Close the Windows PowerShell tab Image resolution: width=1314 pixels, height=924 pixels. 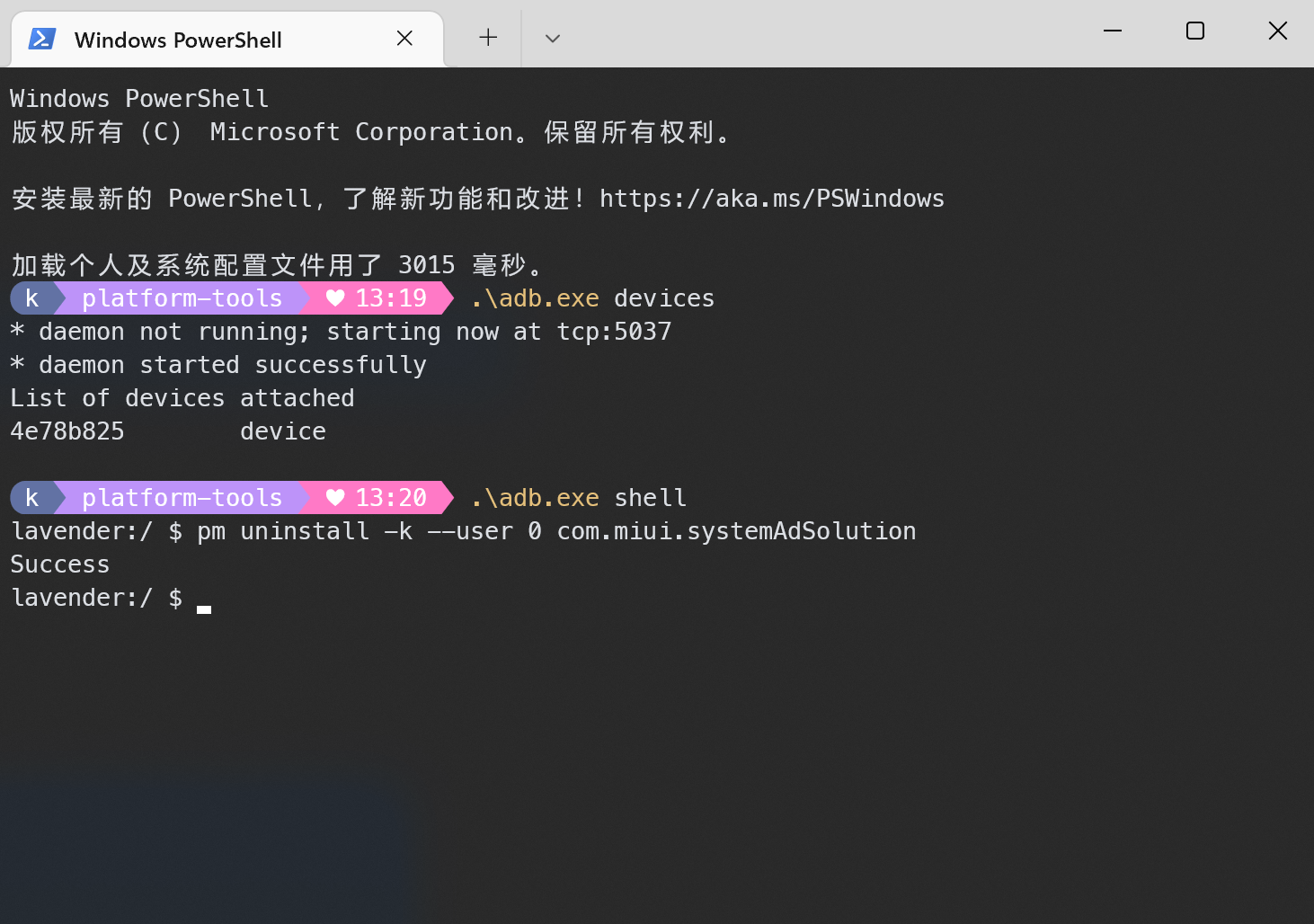tap(404, 38)
